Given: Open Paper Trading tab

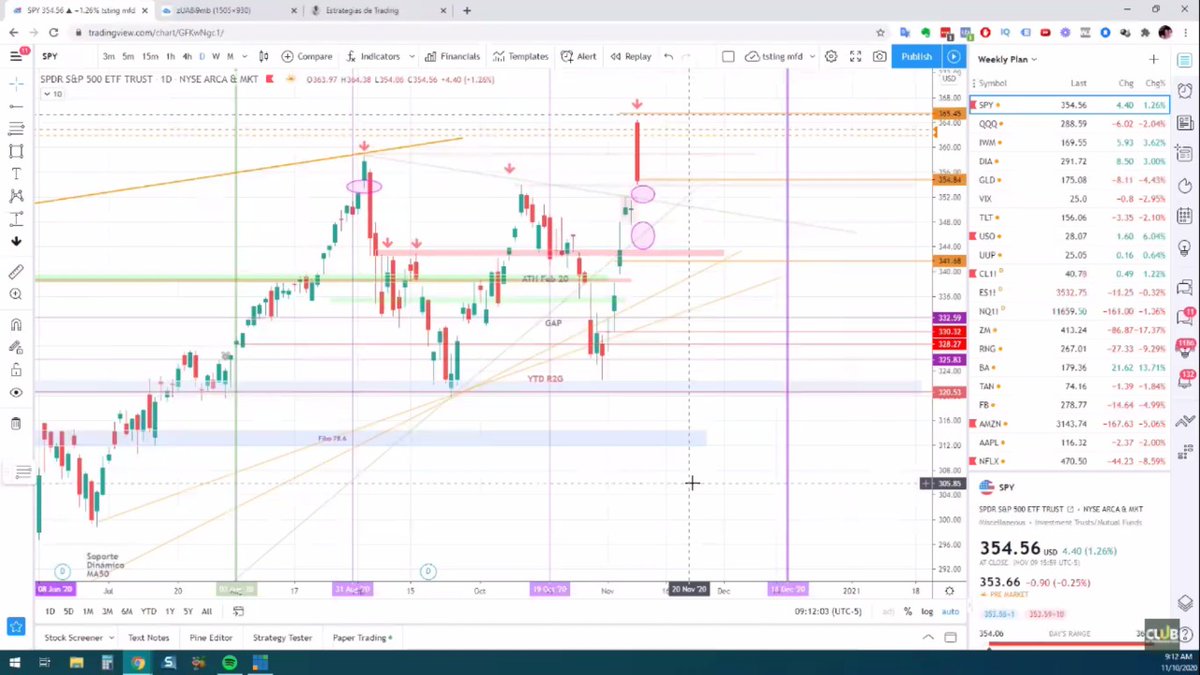Looking at the screenshot, I should [x=361, y=637].
